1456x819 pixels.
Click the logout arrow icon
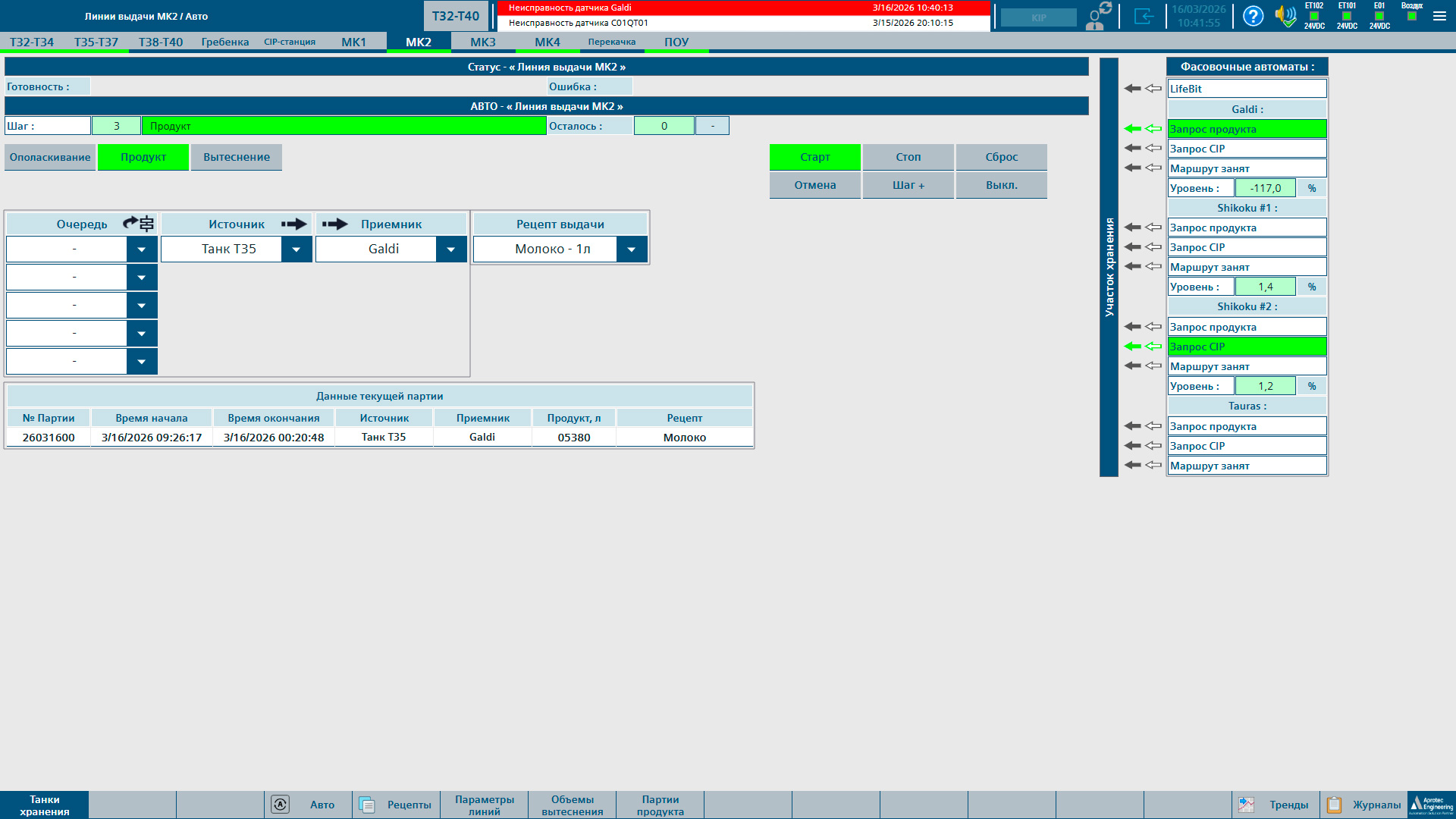1144,16
